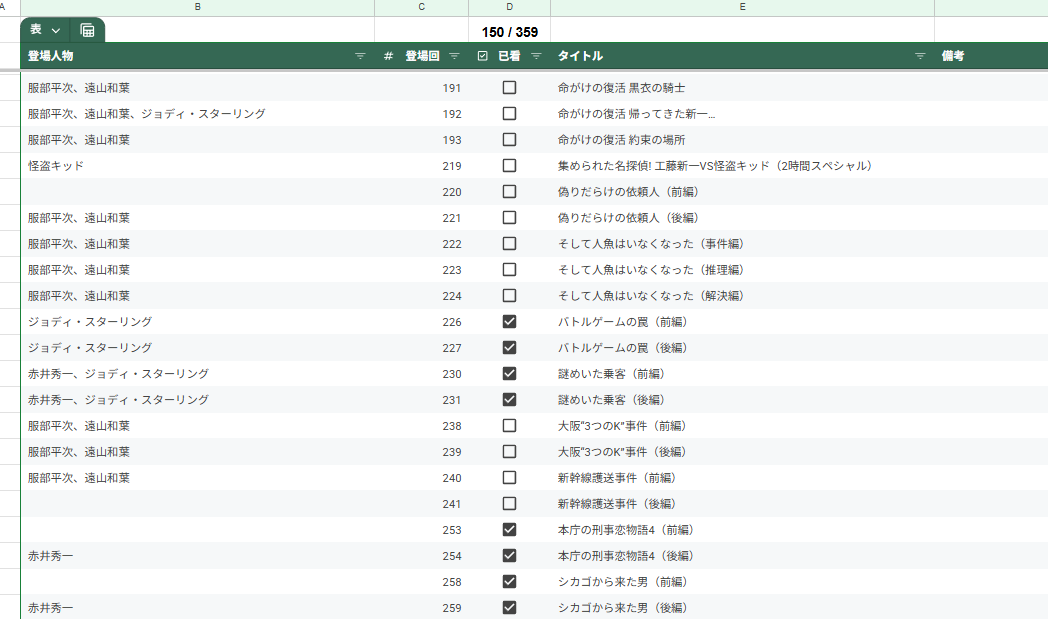
Task: Check the box for episode 191
Action: [x=509, y=88]
